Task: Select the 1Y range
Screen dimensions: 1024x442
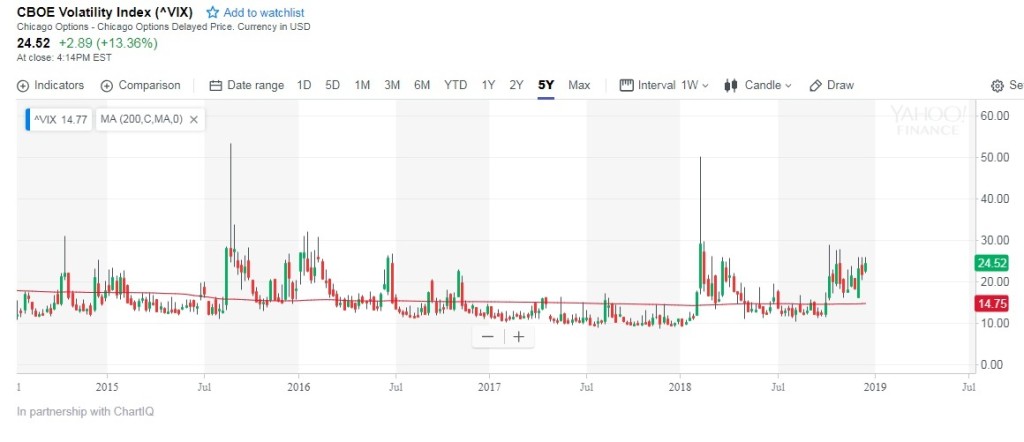Action: point(488,85)
